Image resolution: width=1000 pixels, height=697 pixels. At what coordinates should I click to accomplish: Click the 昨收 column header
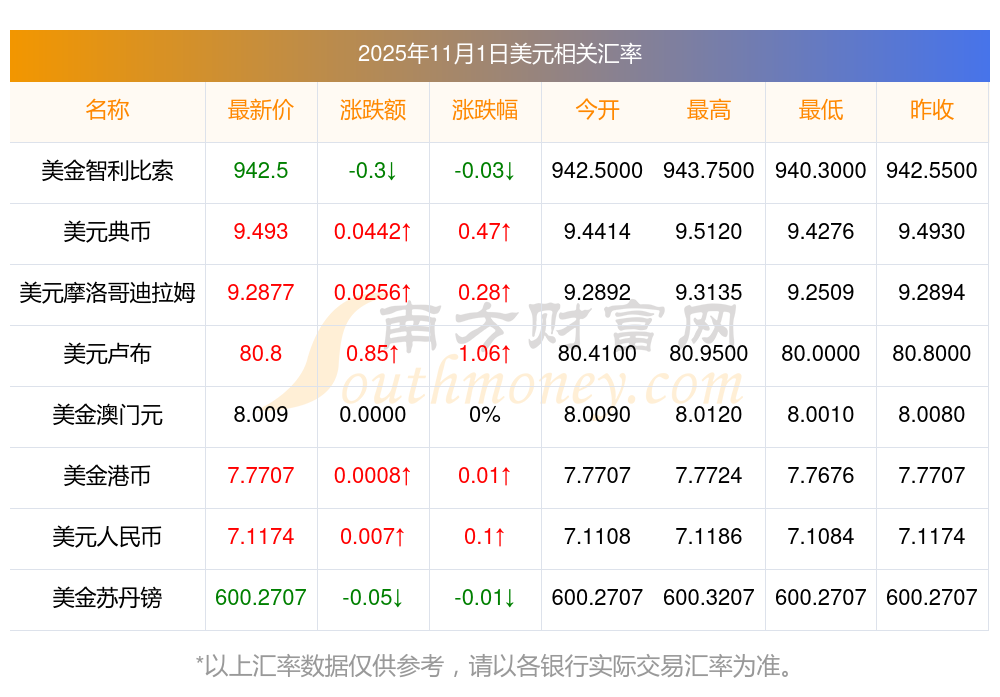pos(932,110)
